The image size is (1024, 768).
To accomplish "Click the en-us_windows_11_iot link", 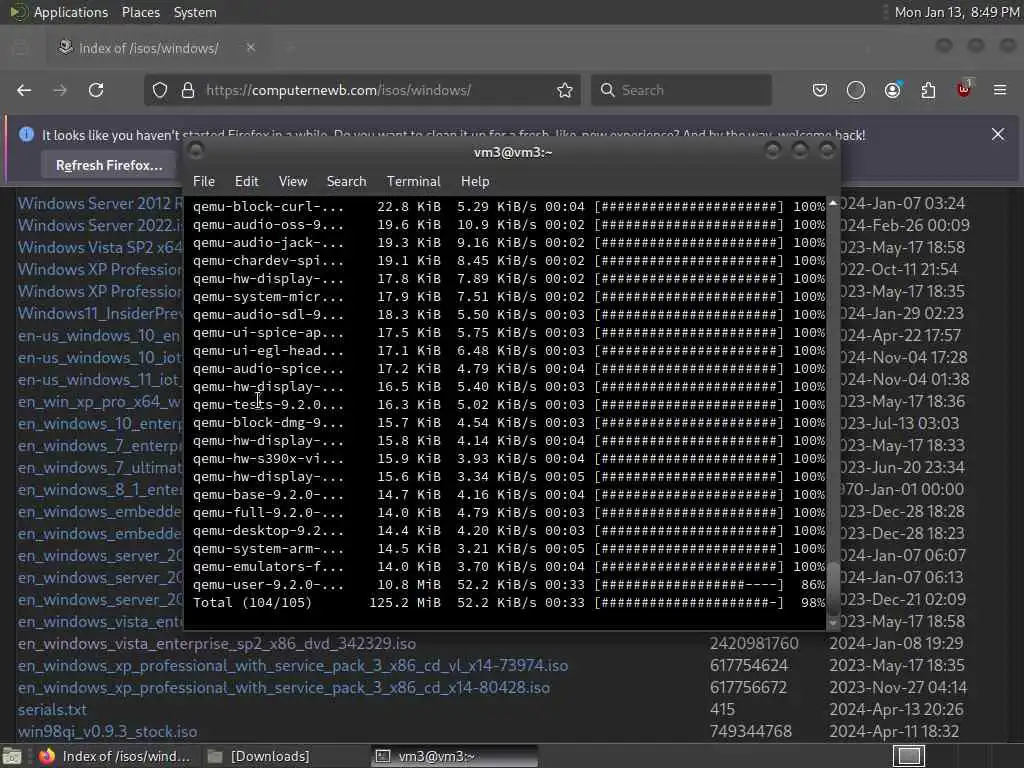I will tap(101, 379).
